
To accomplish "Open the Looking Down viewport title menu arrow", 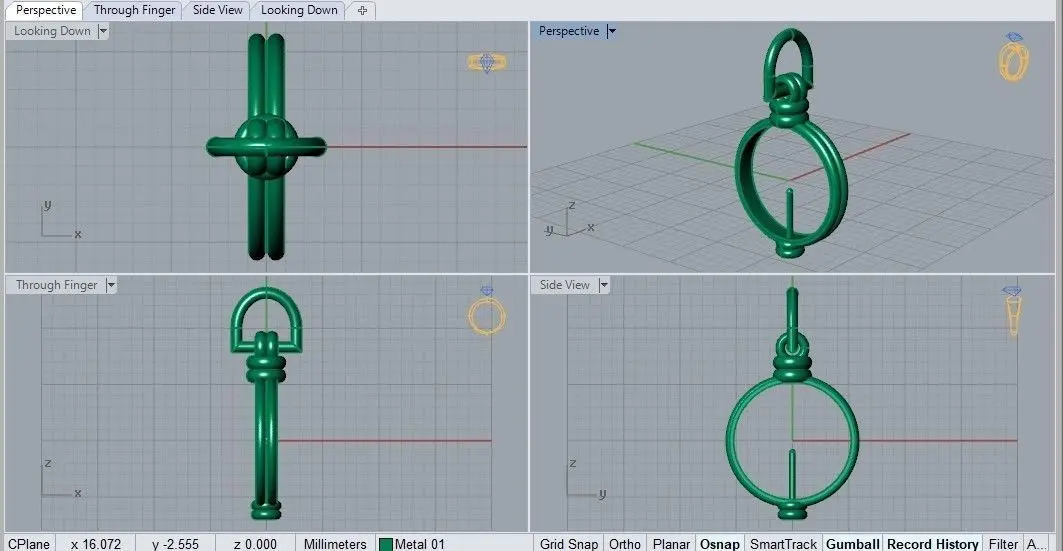I will click(x=103, y=31).
